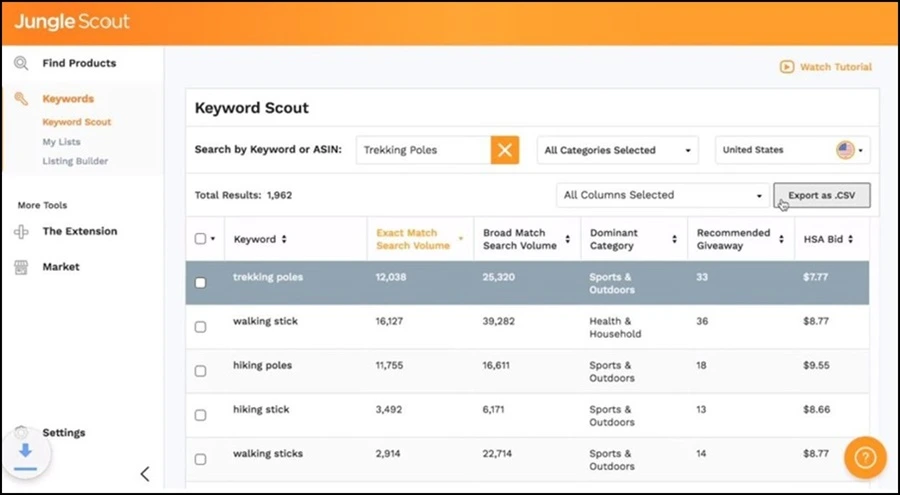Click the 12,038 exact match value
This screenshot has width=900, height=495.
pos(391,277)
